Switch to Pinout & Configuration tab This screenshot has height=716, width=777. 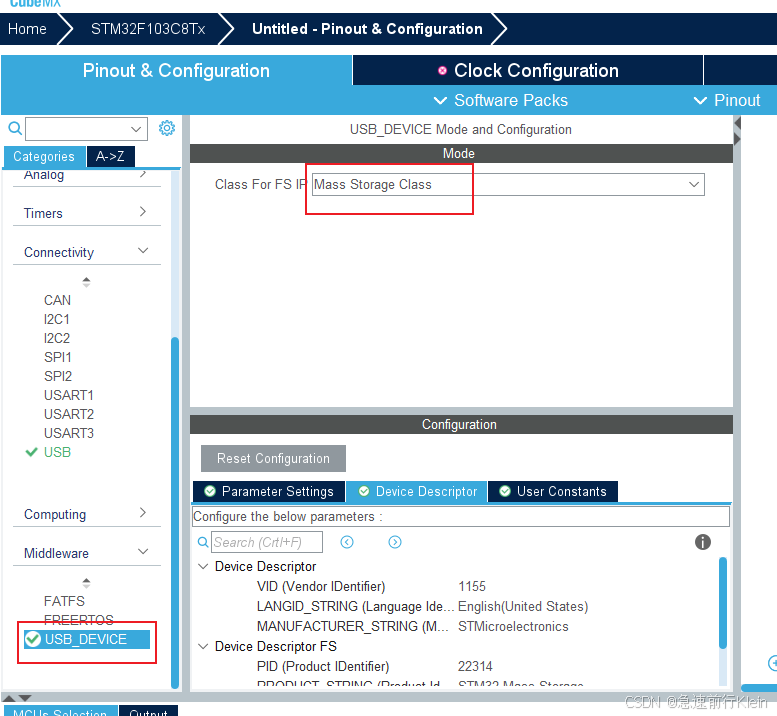click(176, 70)
